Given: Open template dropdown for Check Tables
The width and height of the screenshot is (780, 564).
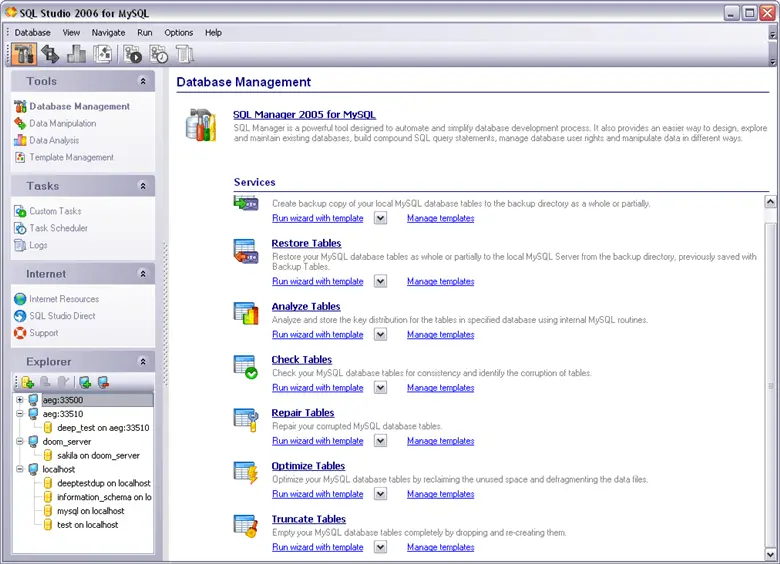Looking at the screenshot, I should coord(381,388).
